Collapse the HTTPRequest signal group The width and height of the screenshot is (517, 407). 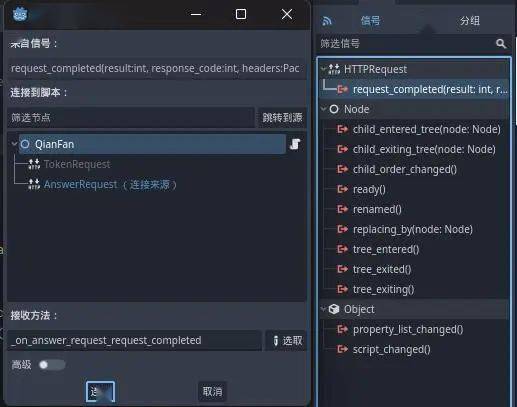[x=323, y=69]
